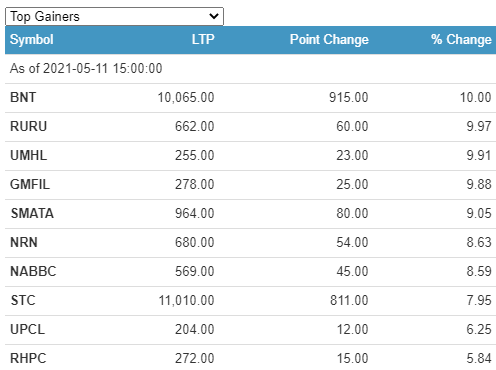
Task: Click the UPCL symbol
Action: pos(27,330)
